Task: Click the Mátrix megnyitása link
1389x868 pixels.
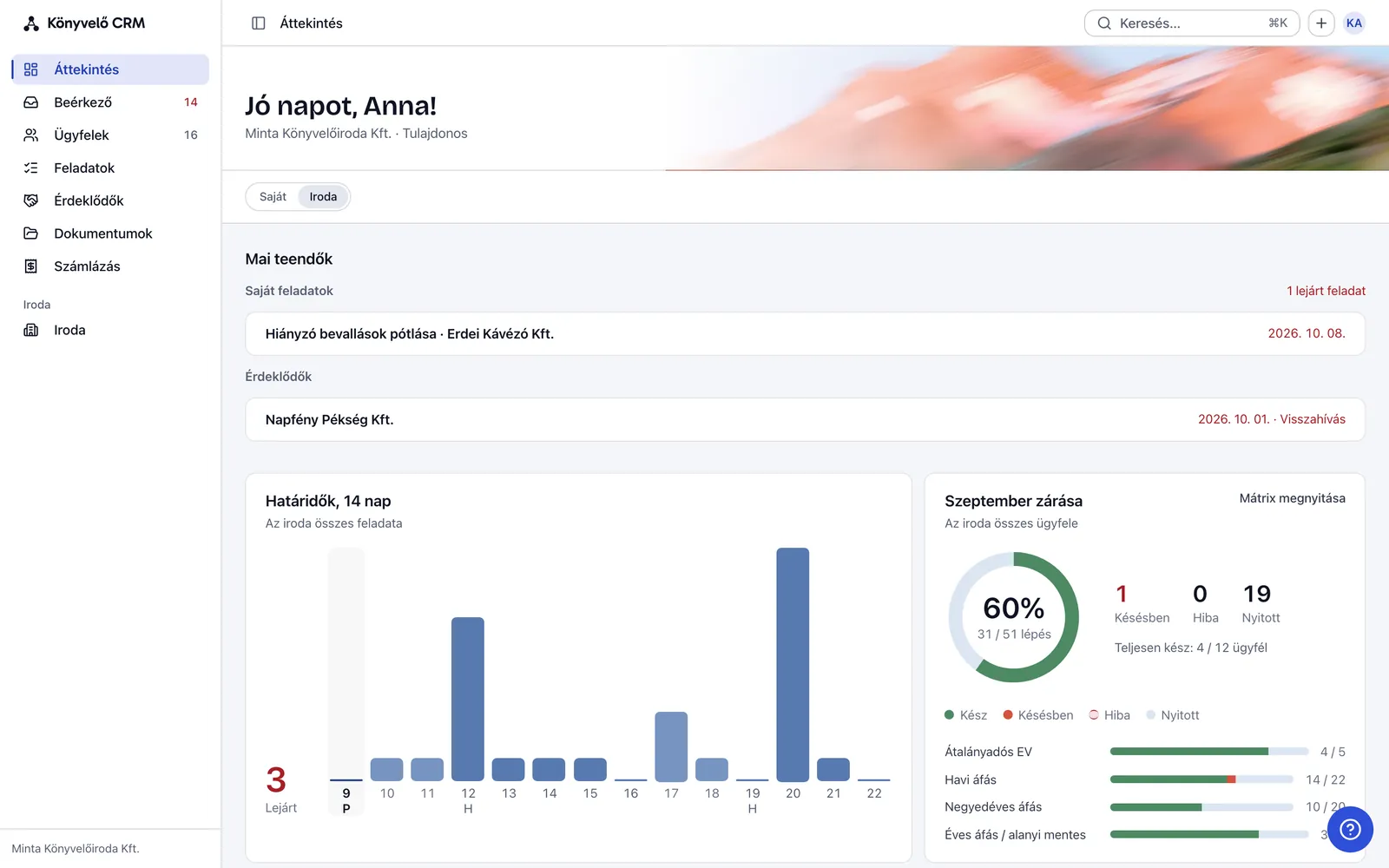Action: click(1292, 498)
